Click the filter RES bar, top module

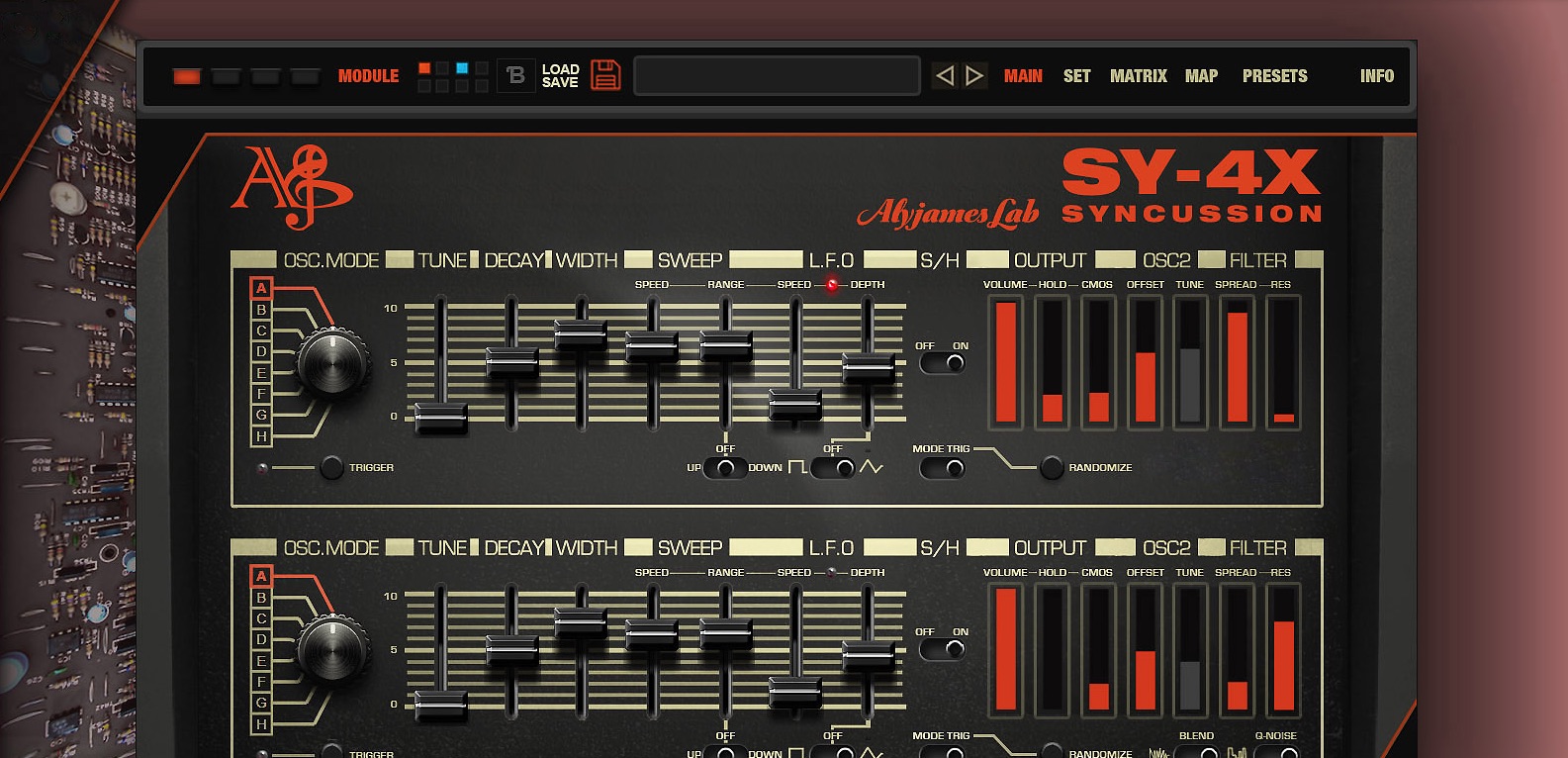pyautogui.click(x=1283, y=362)
